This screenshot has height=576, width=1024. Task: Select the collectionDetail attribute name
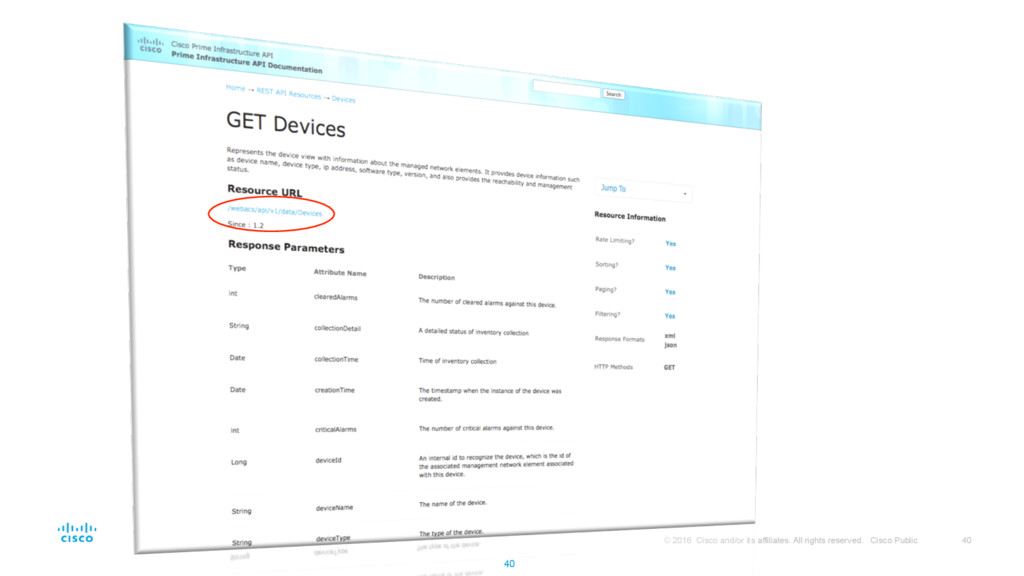point(338,328)
